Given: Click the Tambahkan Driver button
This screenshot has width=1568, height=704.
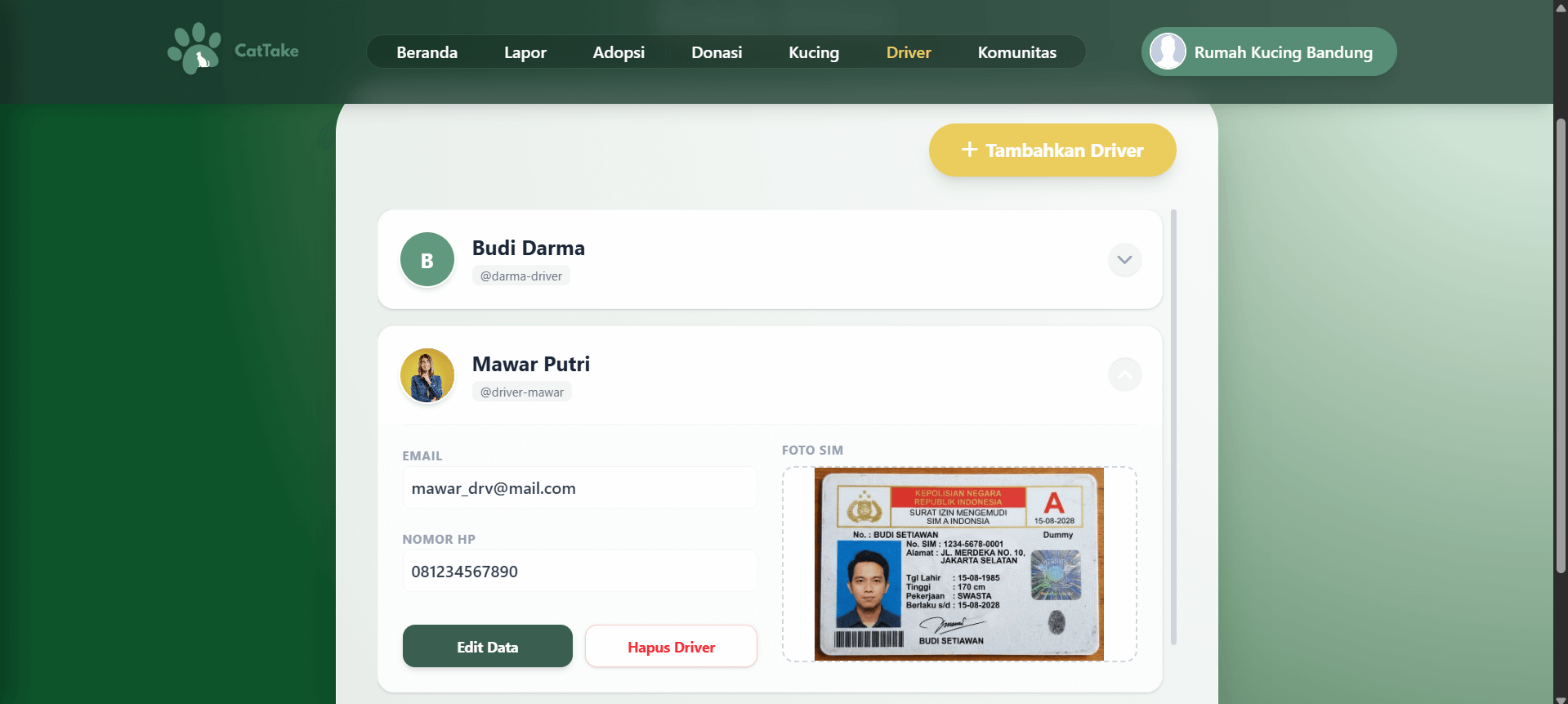Looking at the screenshot, I should point(1052,150).
